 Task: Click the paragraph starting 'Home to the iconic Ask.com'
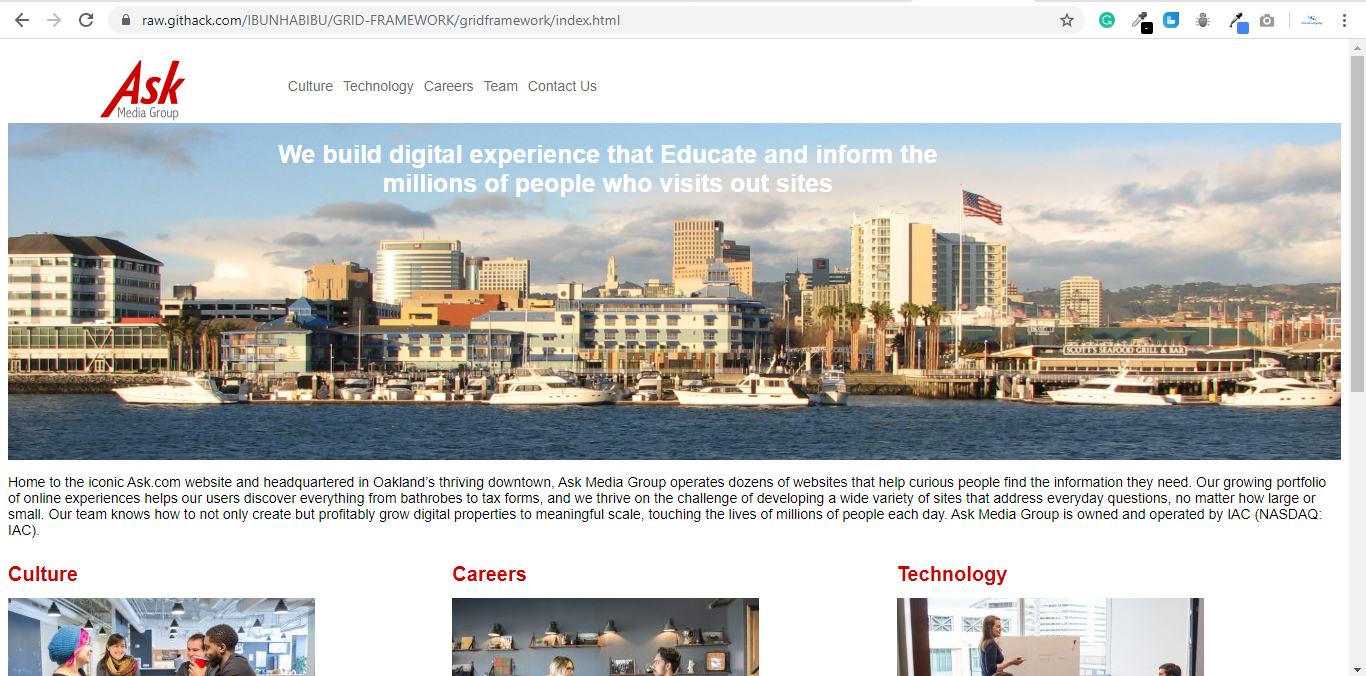point(667,506)
